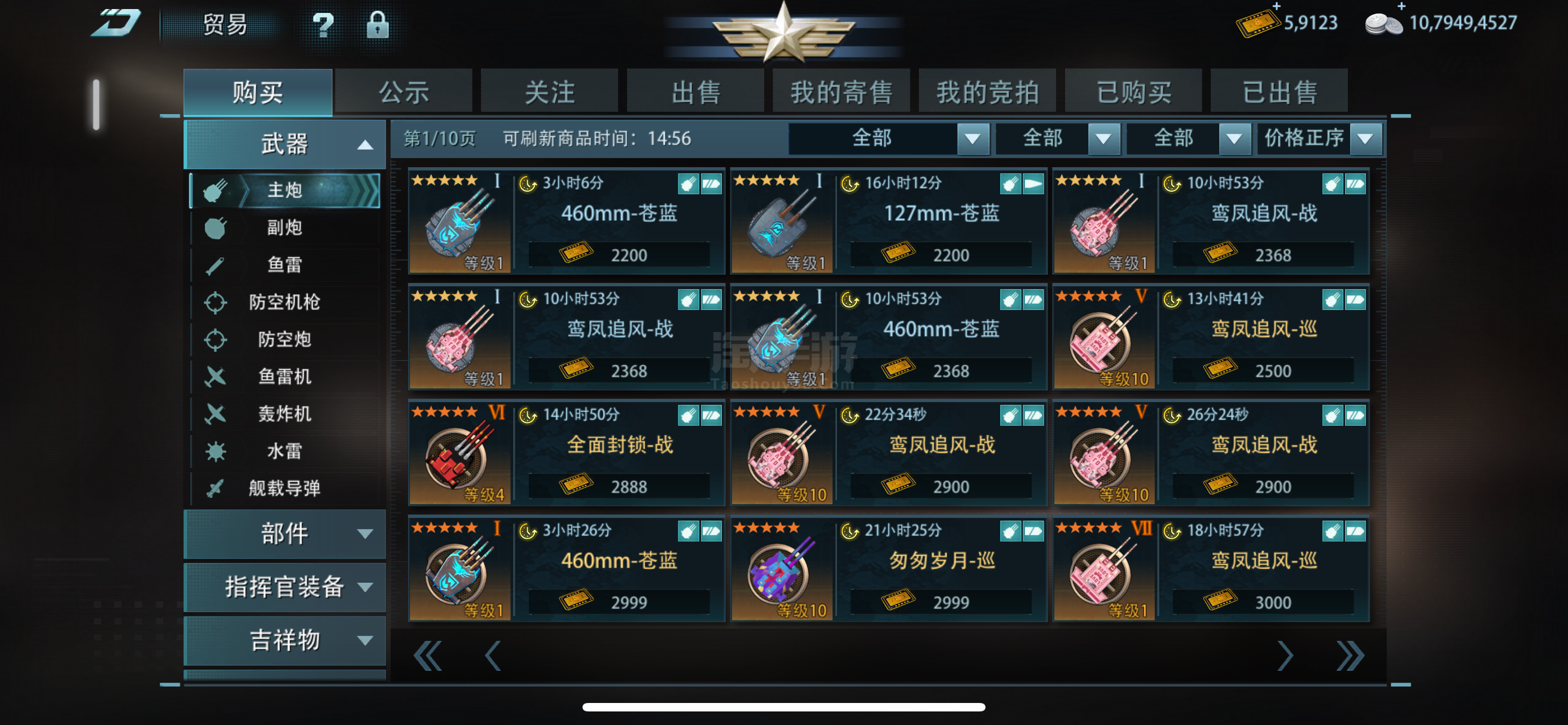Jump to first page double-arrow

click(x=427, y=656)
